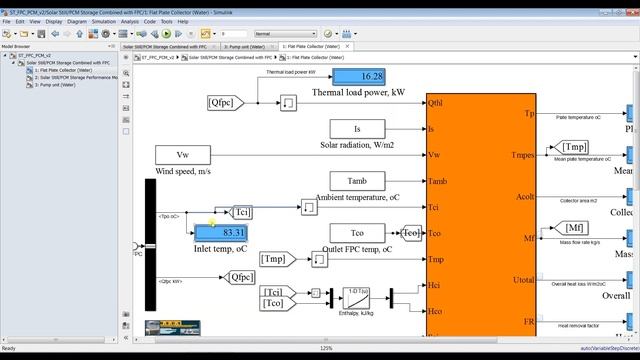Click the Zoom tool in canvas palette

(126, 73)
